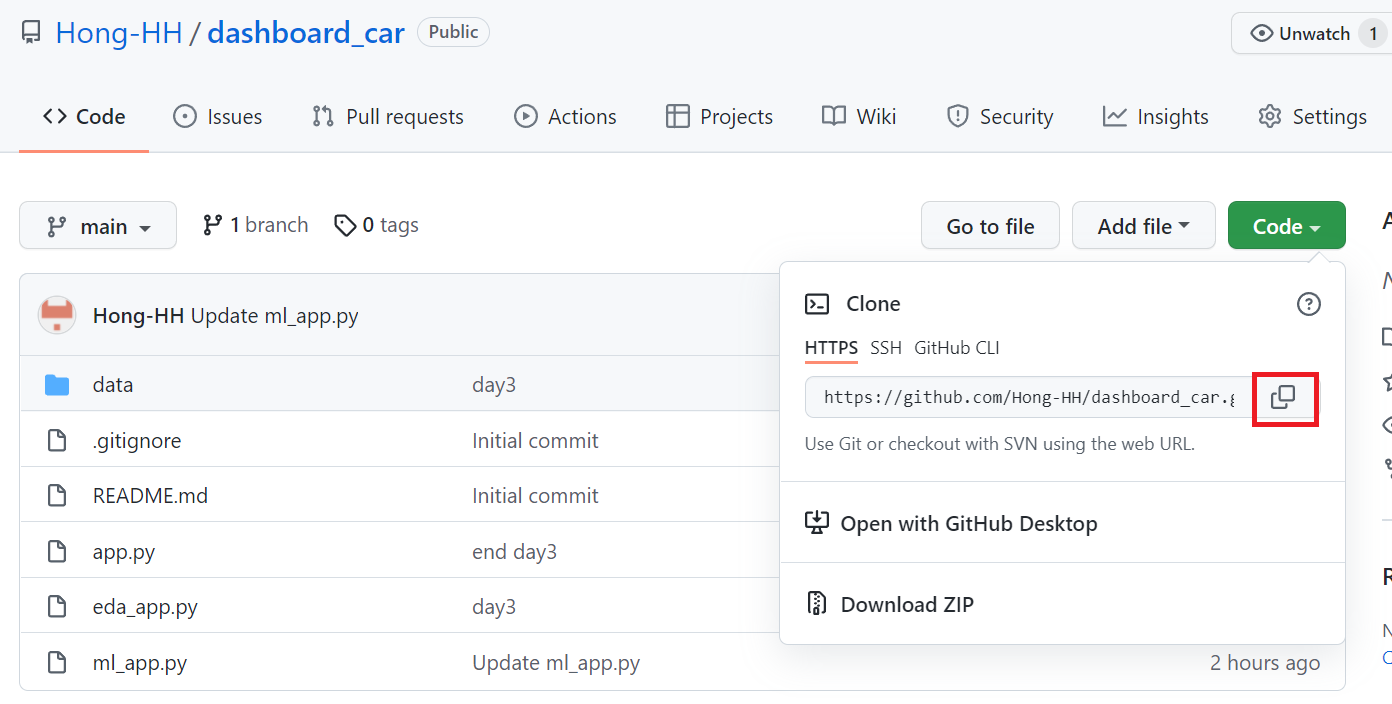Switch to the Code tab
The image size is (1392, 704).
click(x=84, y=117)
